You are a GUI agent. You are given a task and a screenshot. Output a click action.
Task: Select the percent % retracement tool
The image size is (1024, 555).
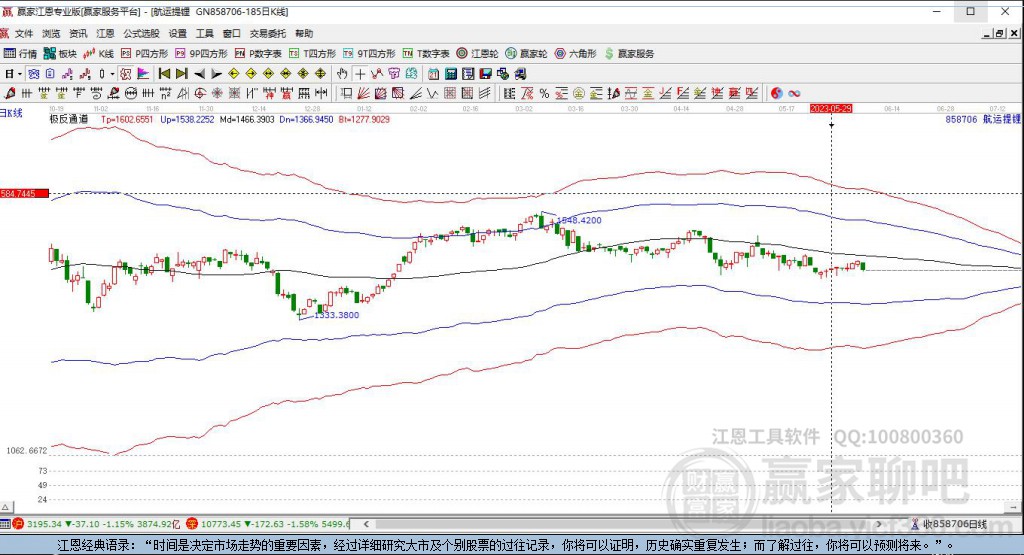544,93
